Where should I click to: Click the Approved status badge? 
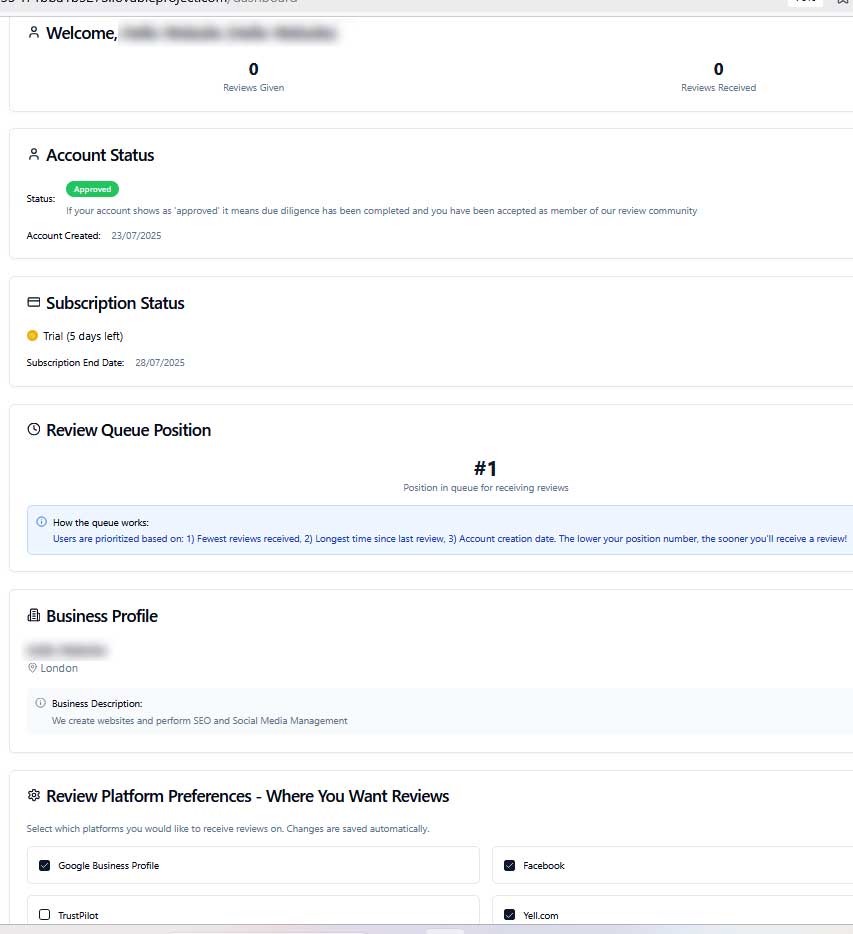click(x=92, y=188)
